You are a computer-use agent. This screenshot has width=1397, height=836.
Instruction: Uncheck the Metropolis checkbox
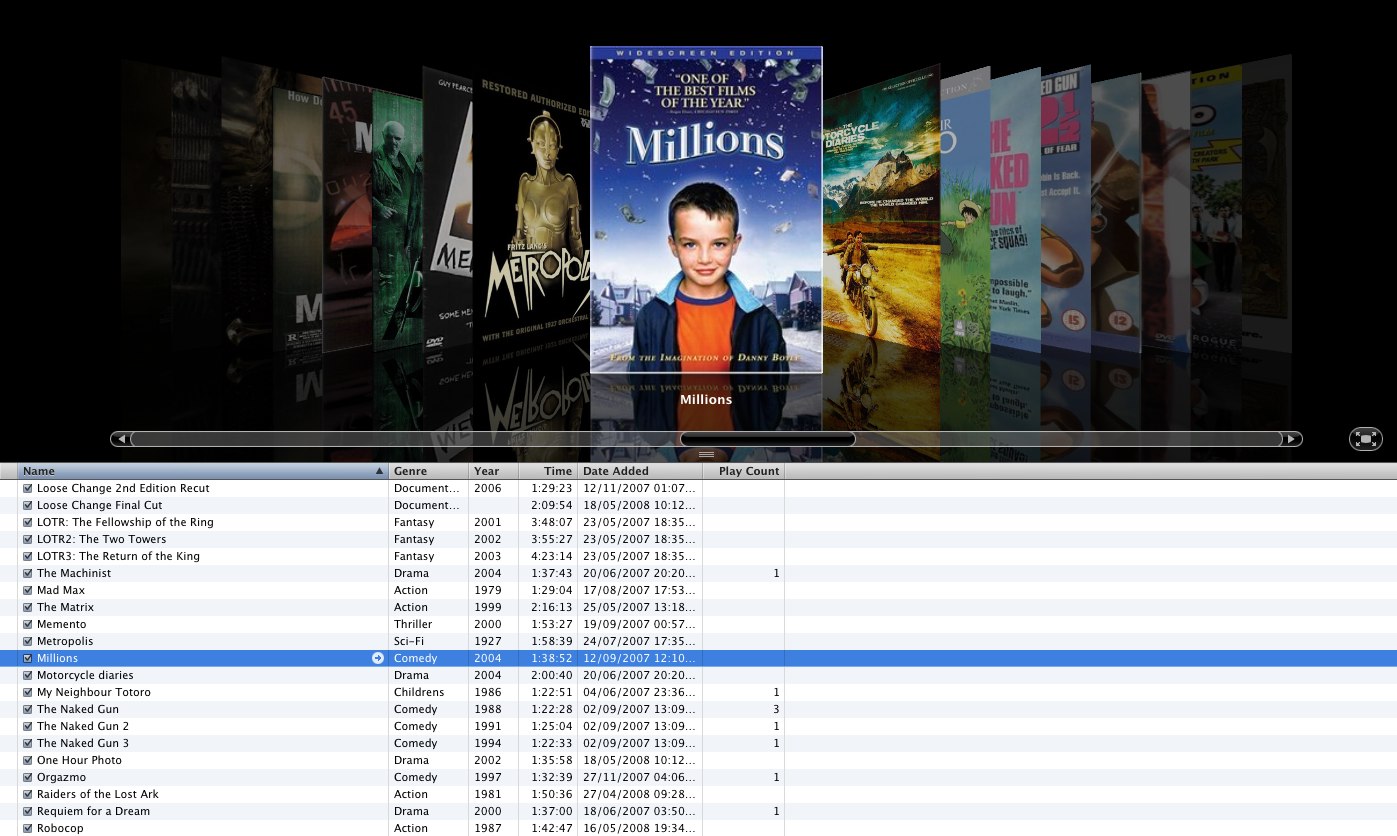tap(28, 641)
